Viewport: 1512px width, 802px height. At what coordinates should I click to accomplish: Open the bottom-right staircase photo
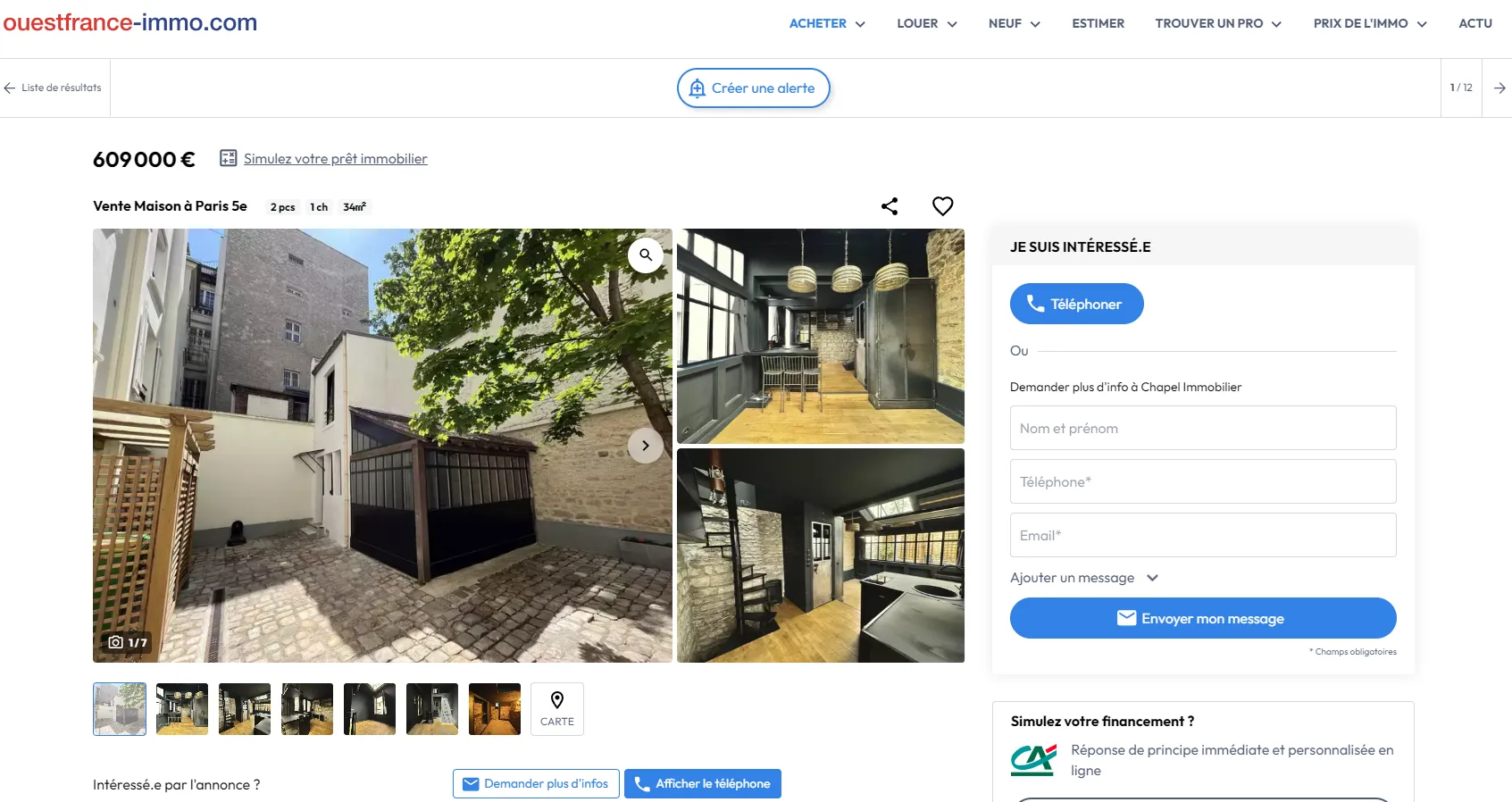(821, 556)
